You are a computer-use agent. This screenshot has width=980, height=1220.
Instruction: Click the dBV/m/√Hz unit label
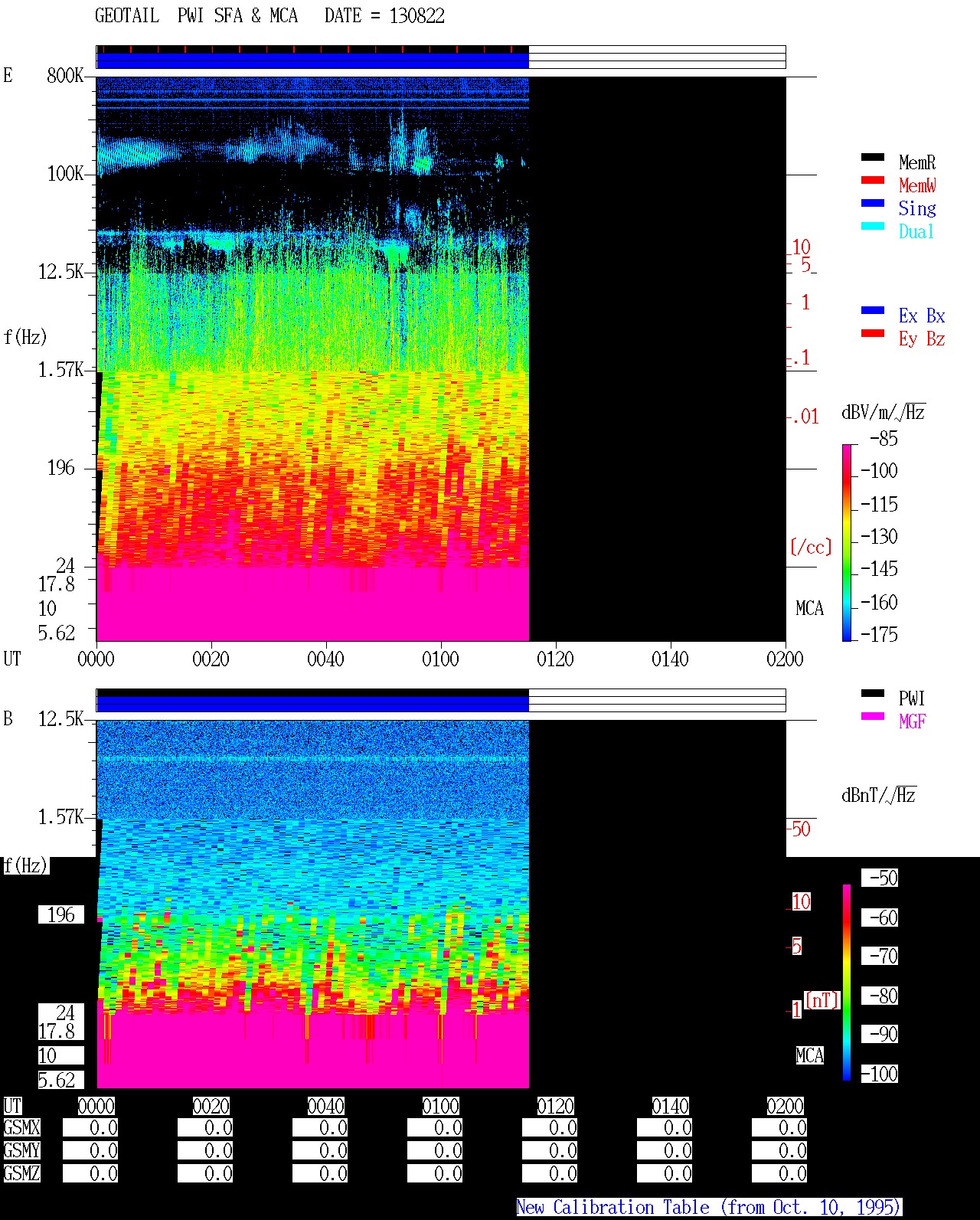tap(884, 412)
